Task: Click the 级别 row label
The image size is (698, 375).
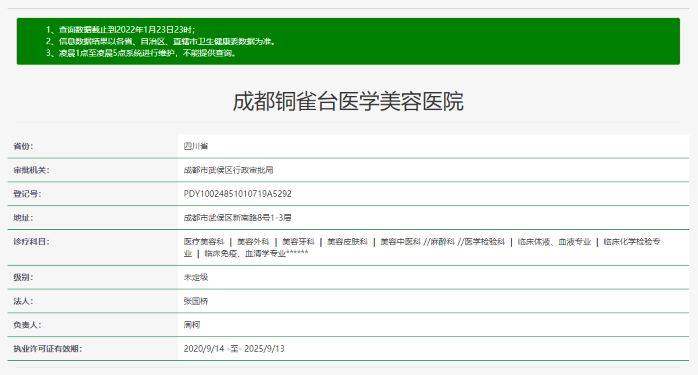Action: (x=23, y=277)
